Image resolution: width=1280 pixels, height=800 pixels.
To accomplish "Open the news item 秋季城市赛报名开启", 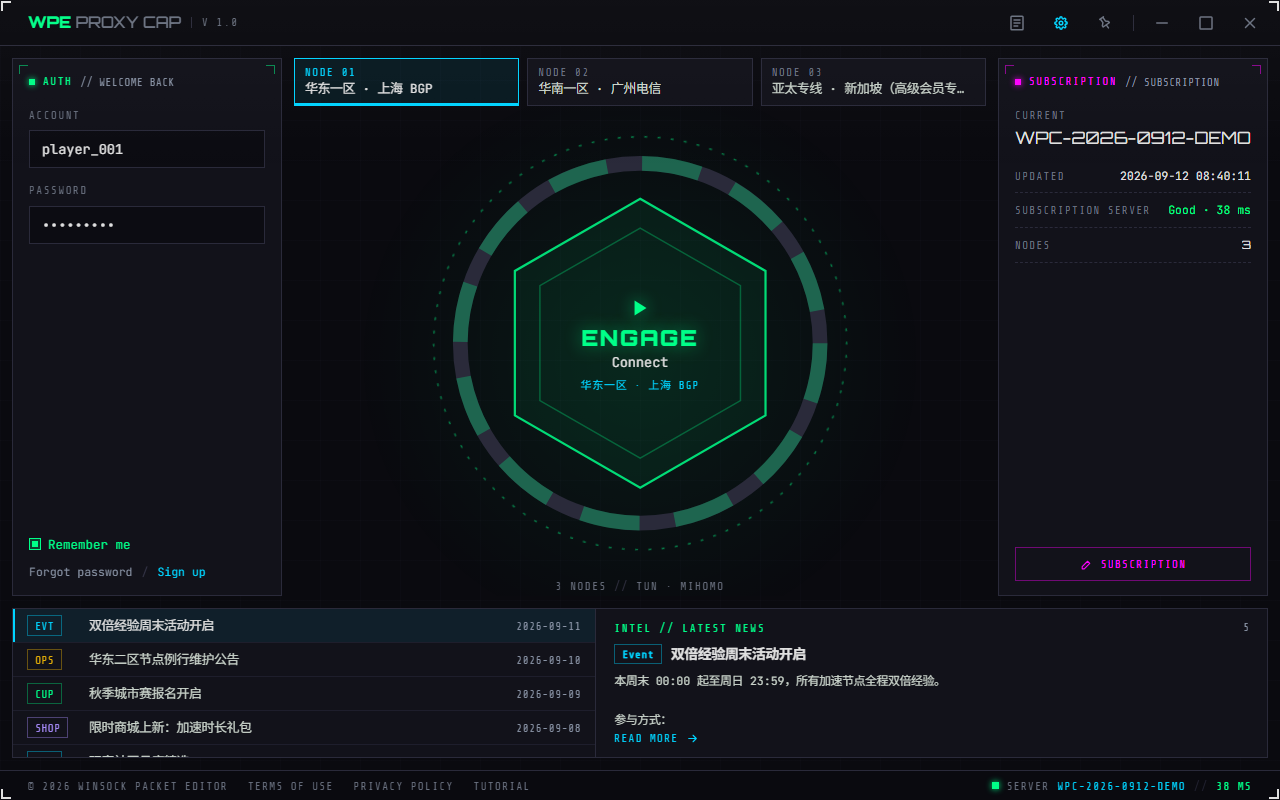I will pos(304,694).
